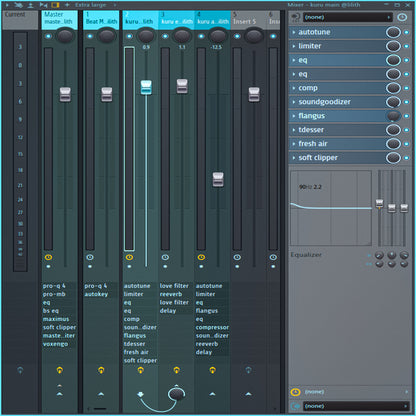Disable the autotune slot LED in side panel
The image size is (416, 416).
click(407, 32)
